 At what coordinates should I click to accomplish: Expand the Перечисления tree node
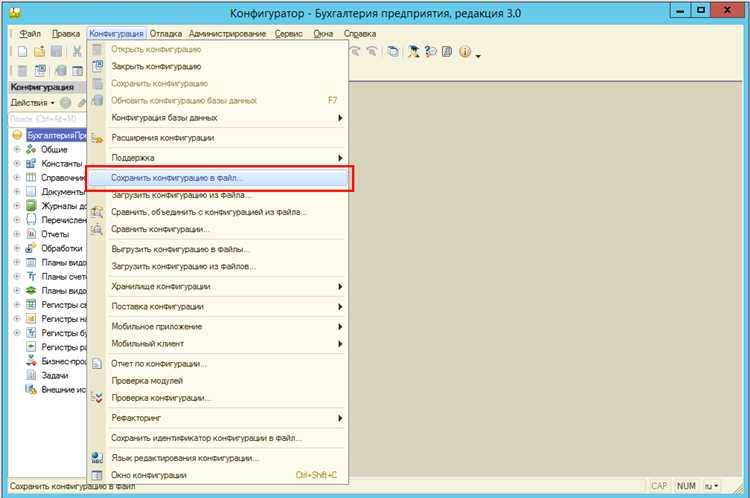17,220
